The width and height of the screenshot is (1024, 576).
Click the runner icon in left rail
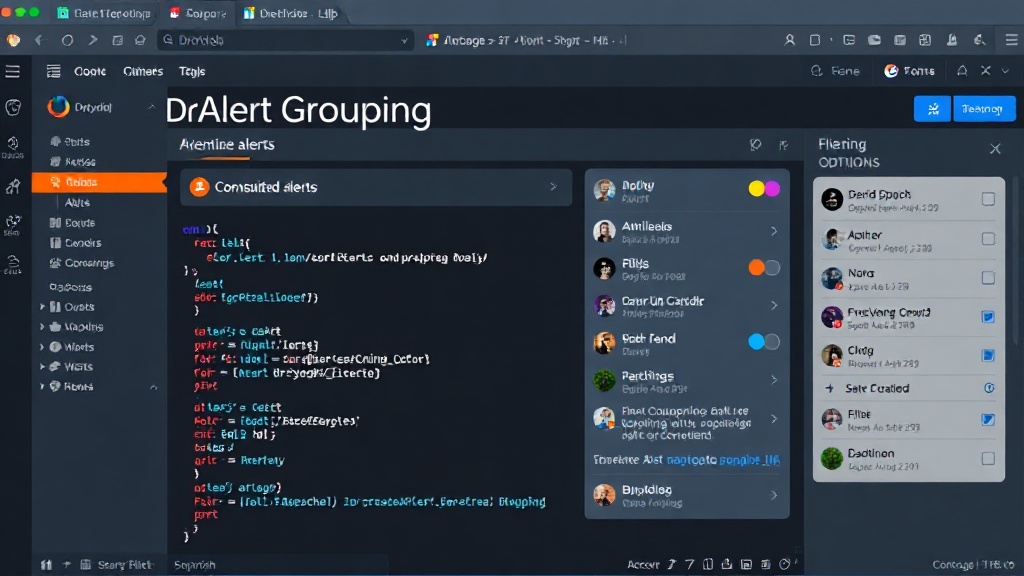point(13,187)
